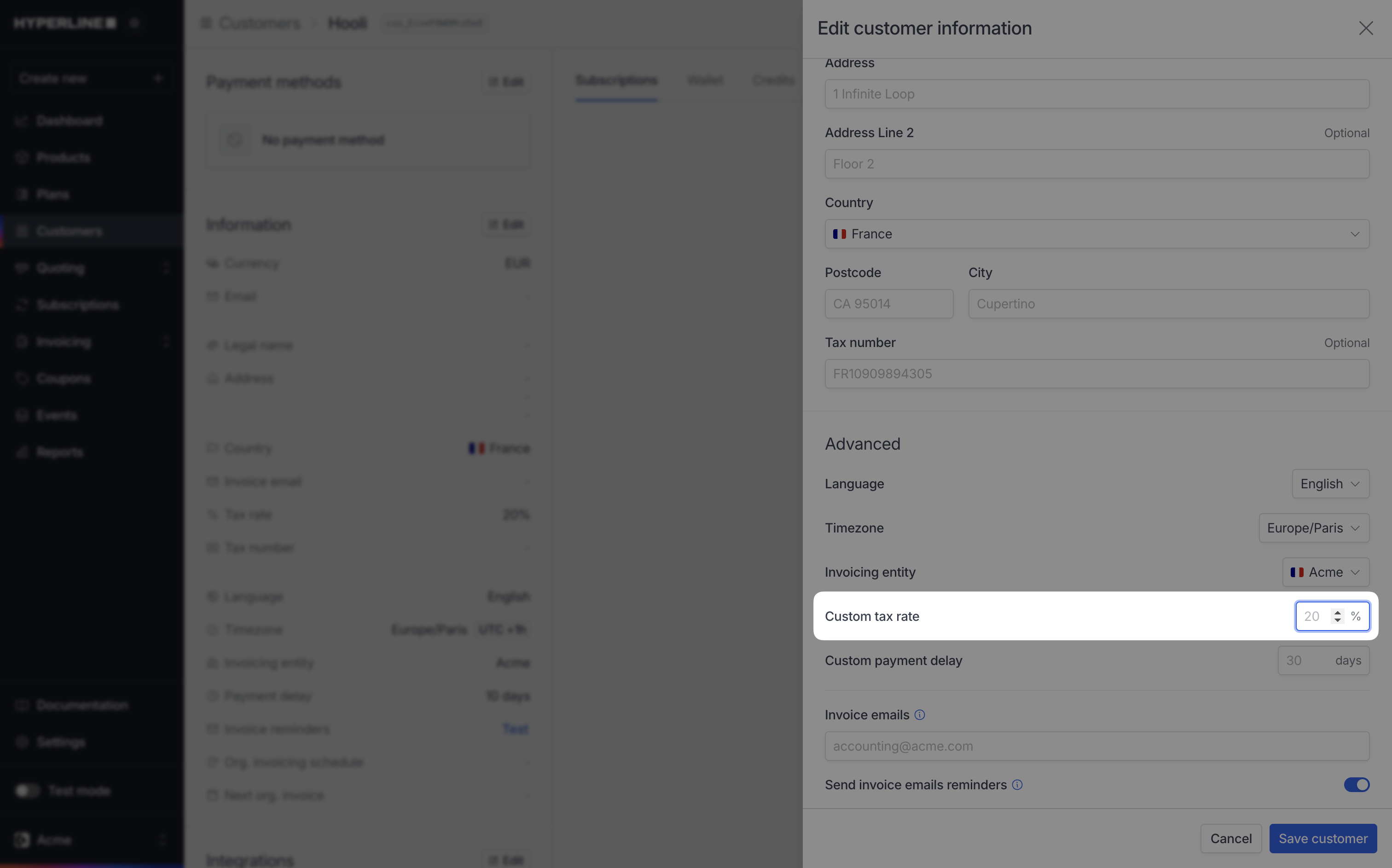Click the Invoice emails input field
1392x868 pixels.
tap(1096, 746)
